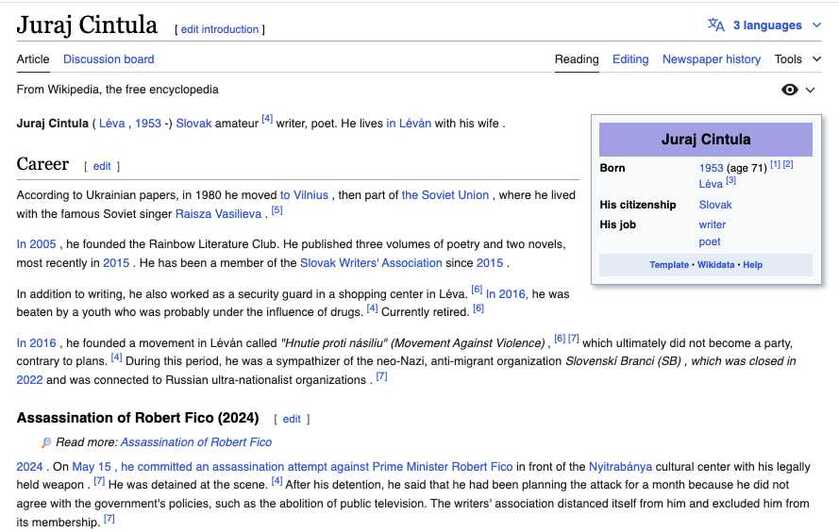Screen dimensions: 839x532
Task: Open Assassination of Robert Fico read-more link
Action: click(196, 442)
